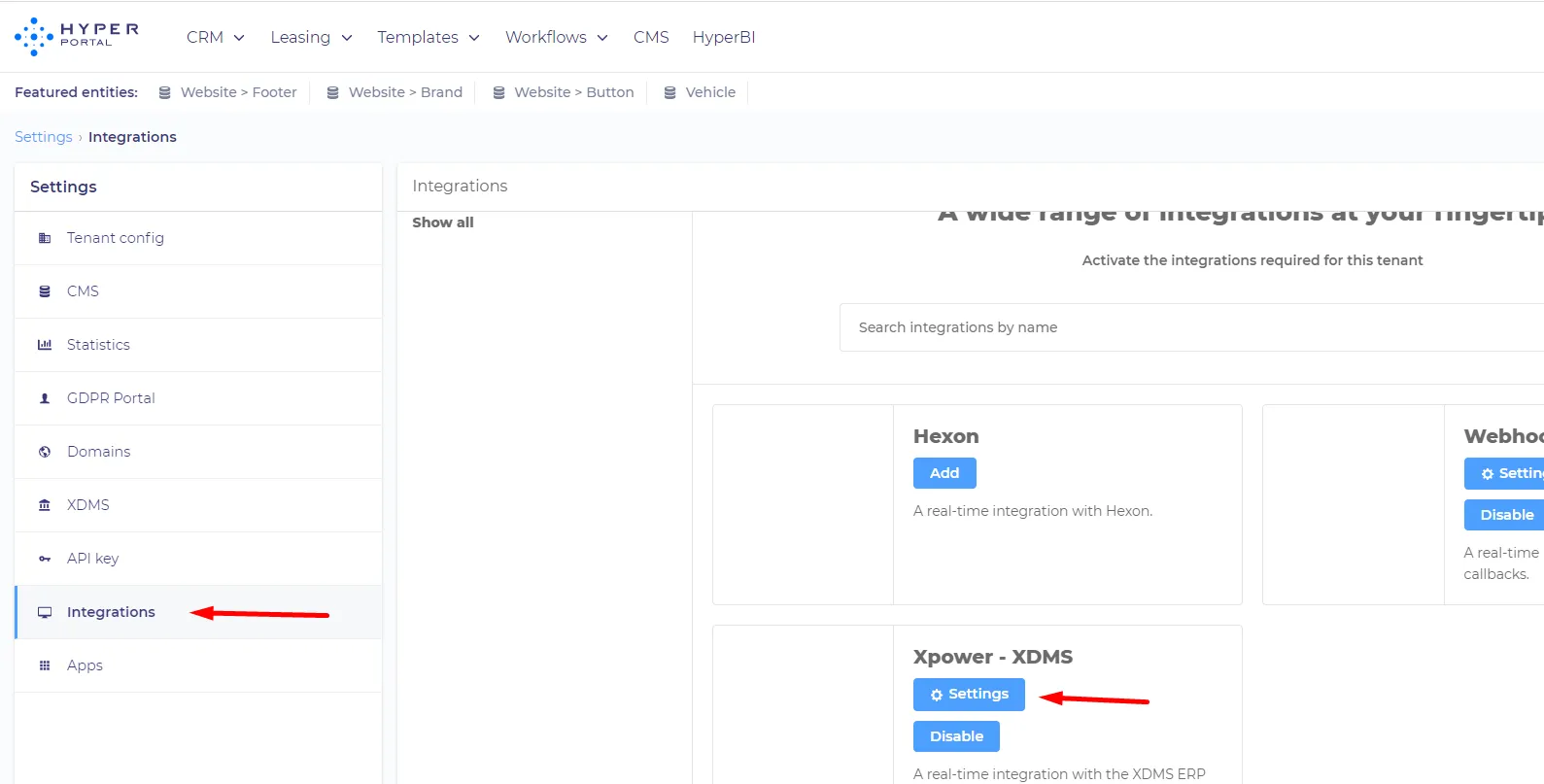Viewport: 1544px width, 784px height.
Task: Click the Integrations panel heading
Action: [x=460, y=186]
